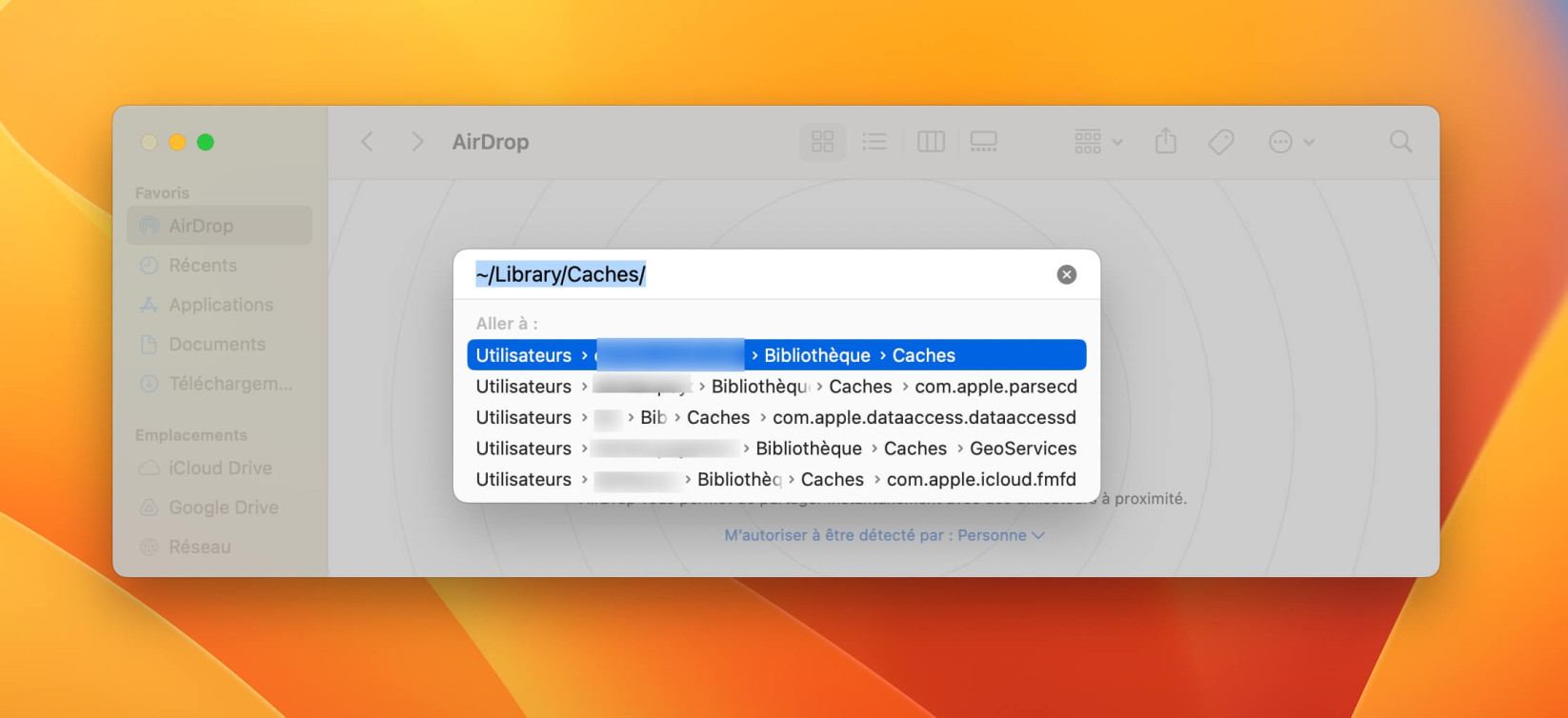The image size is (1568, 718).
Task: Minimize the Finder window with the yellow button
Action: 177,142
